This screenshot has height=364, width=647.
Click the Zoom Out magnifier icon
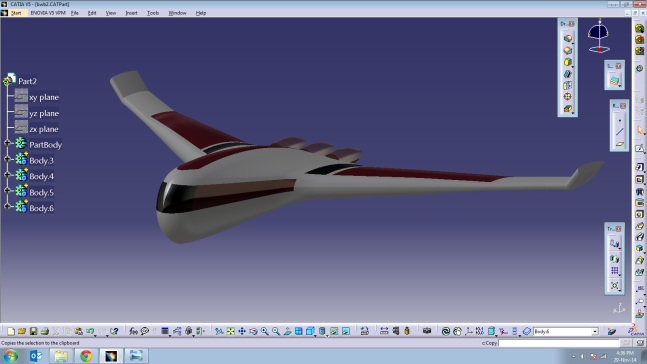(276, 331)
